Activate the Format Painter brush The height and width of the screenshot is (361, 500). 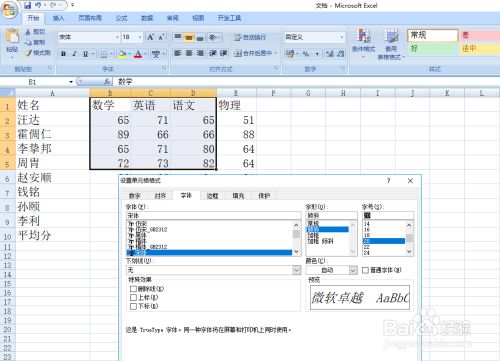[x=28, y=53]
